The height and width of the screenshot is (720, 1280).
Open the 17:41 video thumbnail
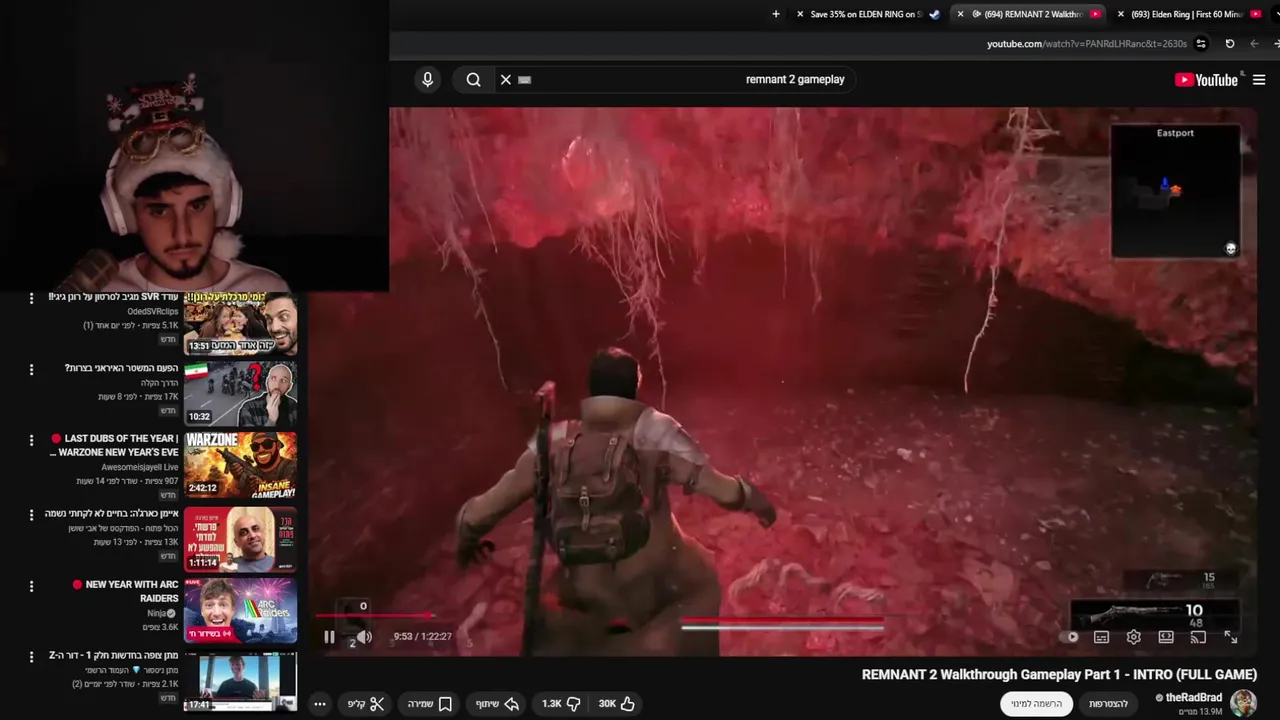[x=240, y=682]
